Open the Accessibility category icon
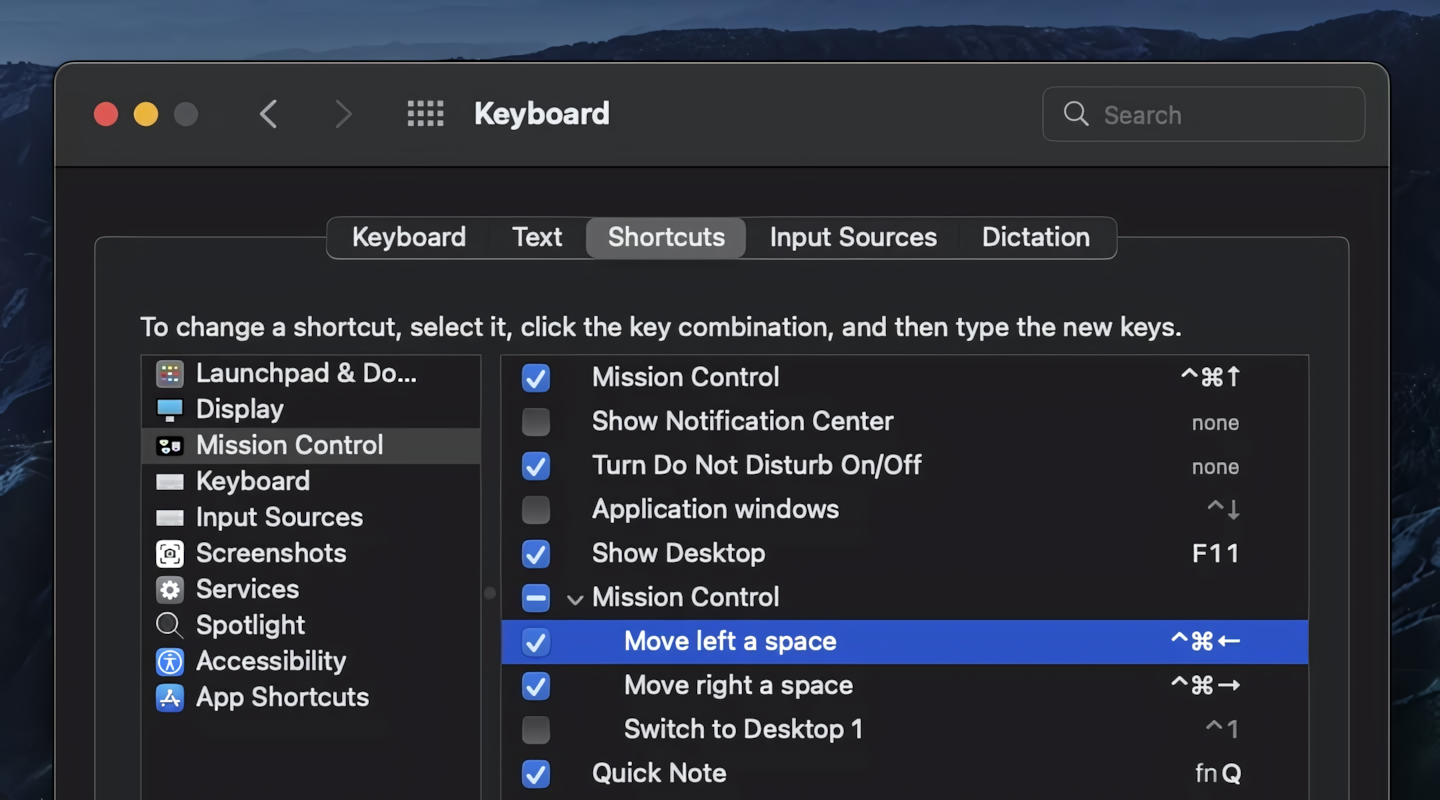The height and width of the screenshot is (800, 1440). click(170, 662)
